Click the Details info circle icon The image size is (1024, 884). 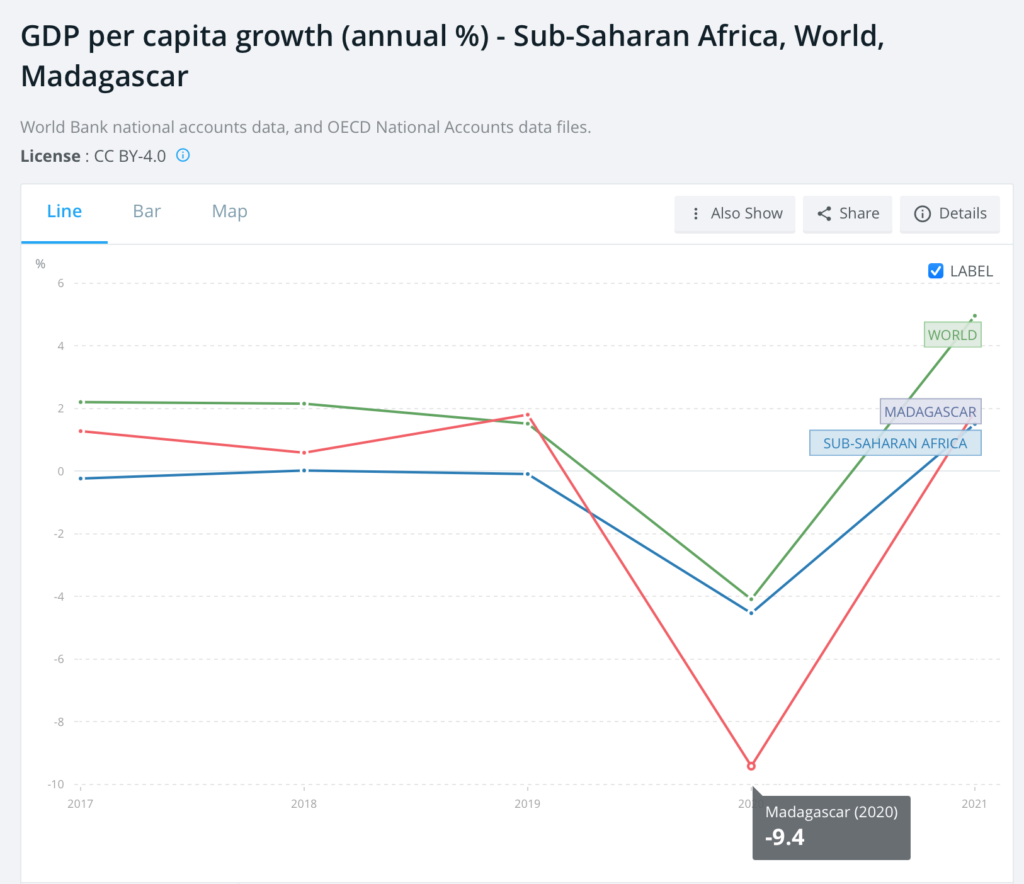922,213
